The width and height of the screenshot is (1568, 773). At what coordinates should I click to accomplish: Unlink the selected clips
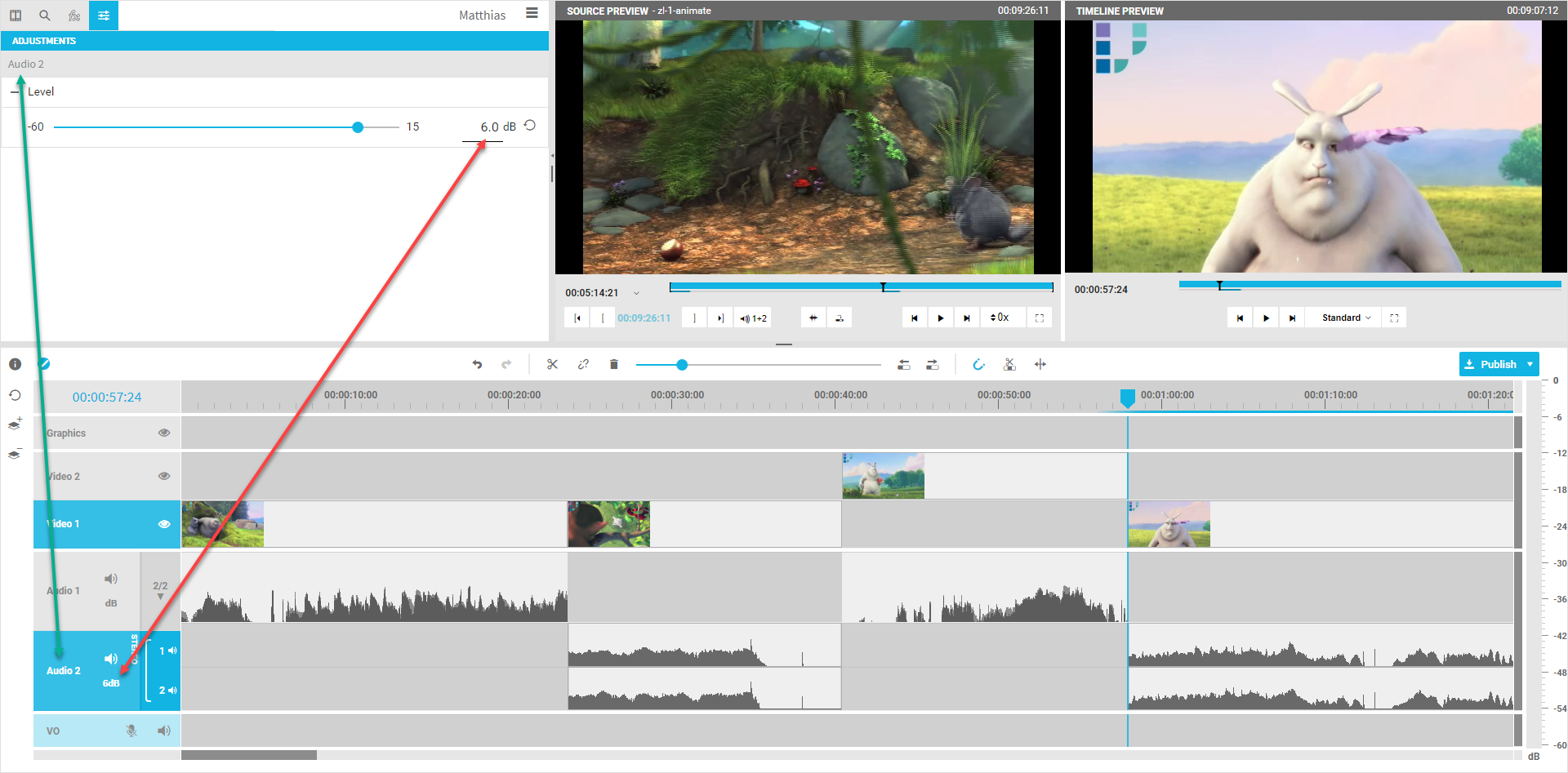(583, 365)
